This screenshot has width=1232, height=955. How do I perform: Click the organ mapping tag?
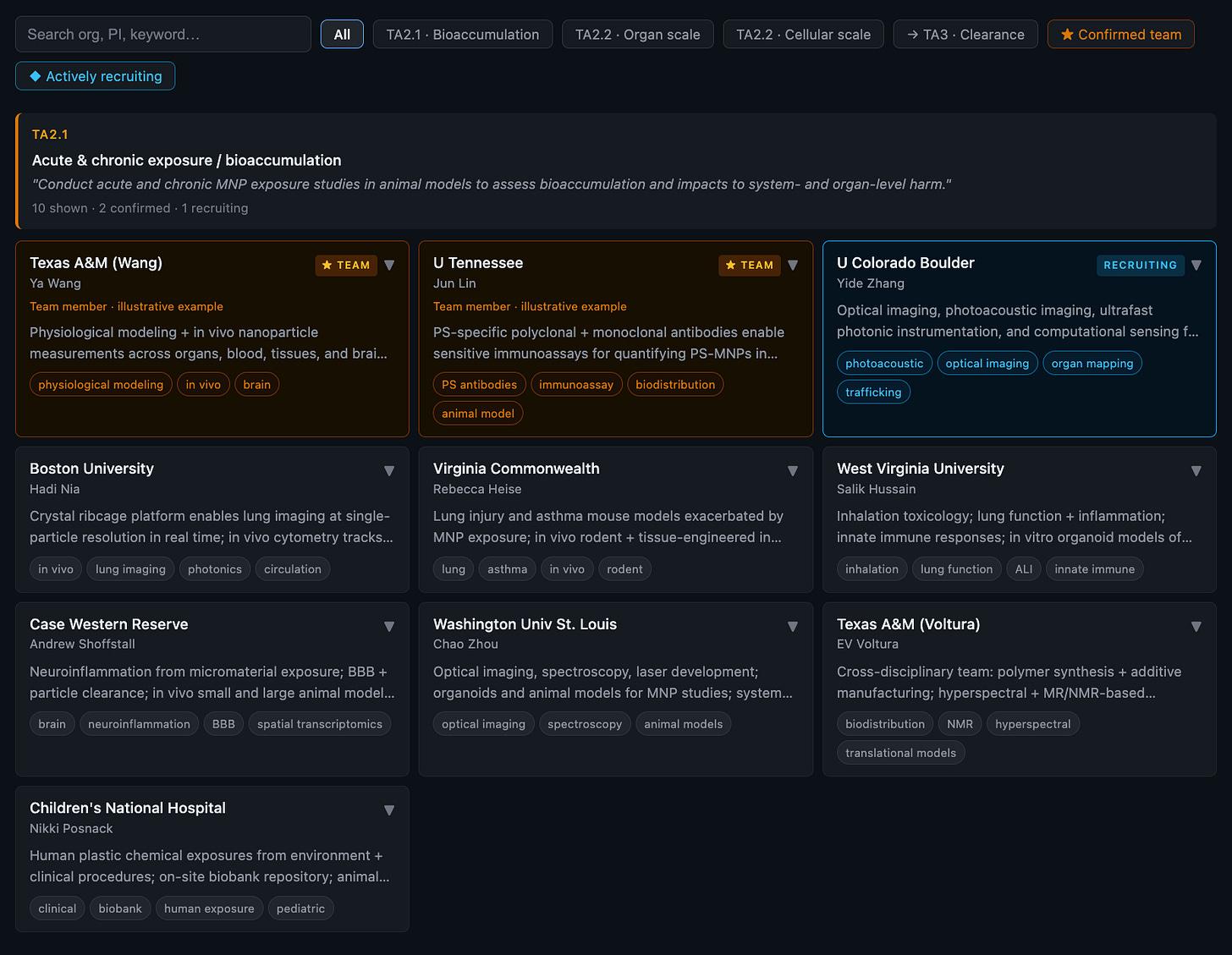click(x=1092, y=364)
